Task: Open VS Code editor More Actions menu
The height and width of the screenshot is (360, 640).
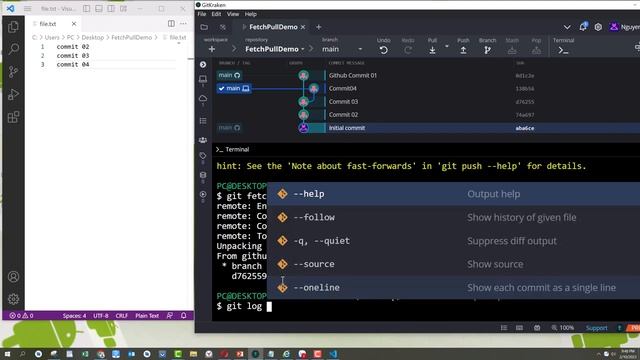Action: click(x=183, y=24)
